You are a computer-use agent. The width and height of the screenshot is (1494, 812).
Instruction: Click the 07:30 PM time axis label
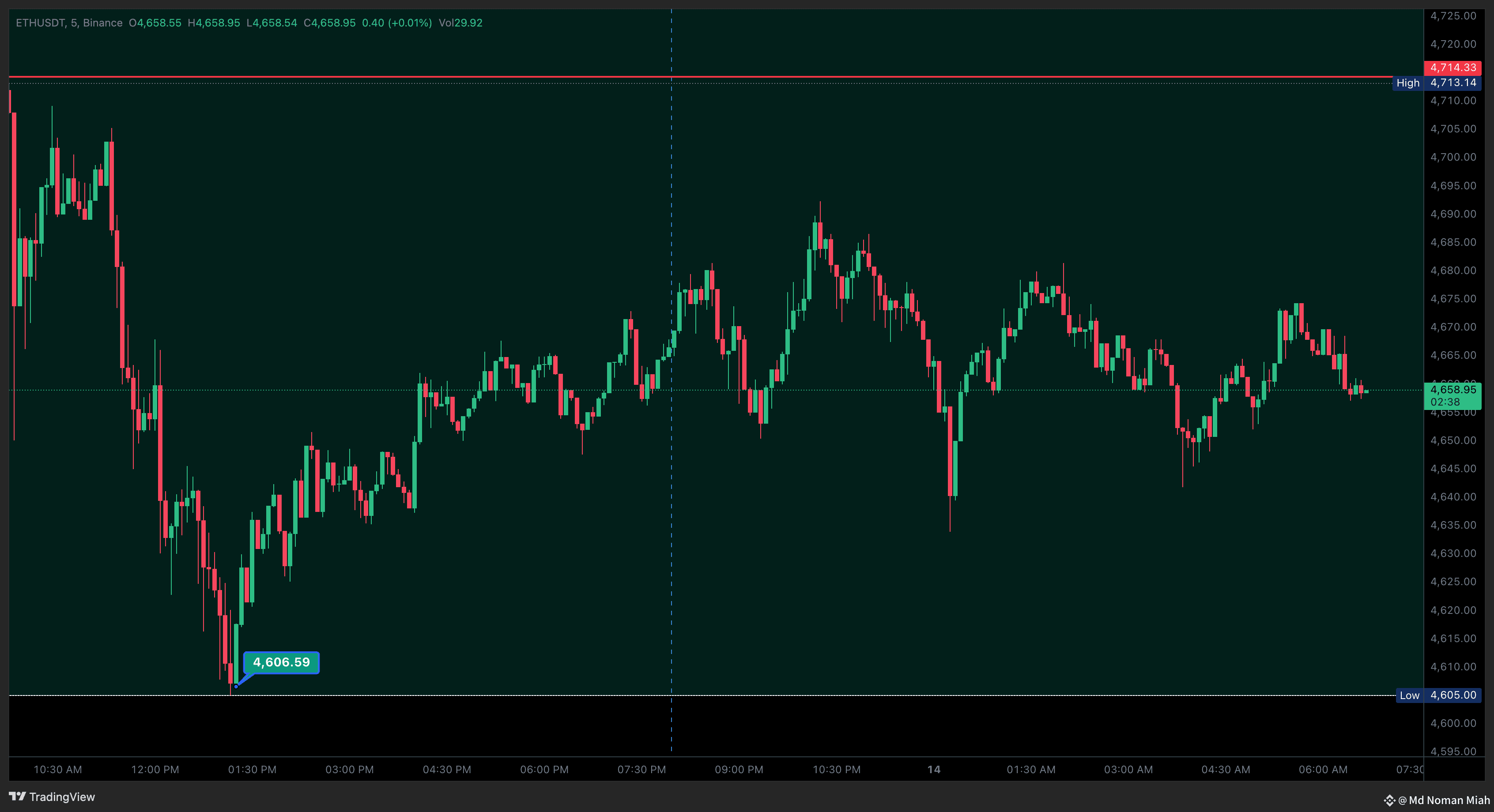[642, 770]
